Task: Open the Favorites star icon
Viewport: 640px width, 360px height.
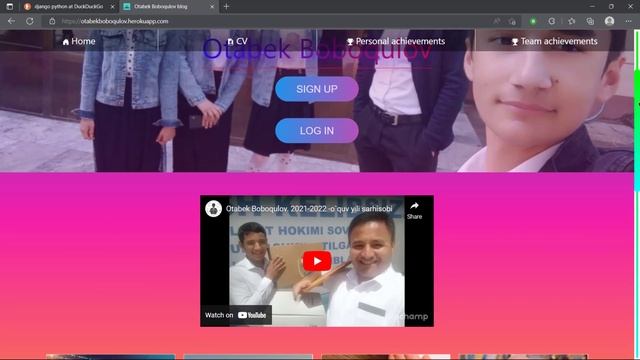Action: [571, 21]
